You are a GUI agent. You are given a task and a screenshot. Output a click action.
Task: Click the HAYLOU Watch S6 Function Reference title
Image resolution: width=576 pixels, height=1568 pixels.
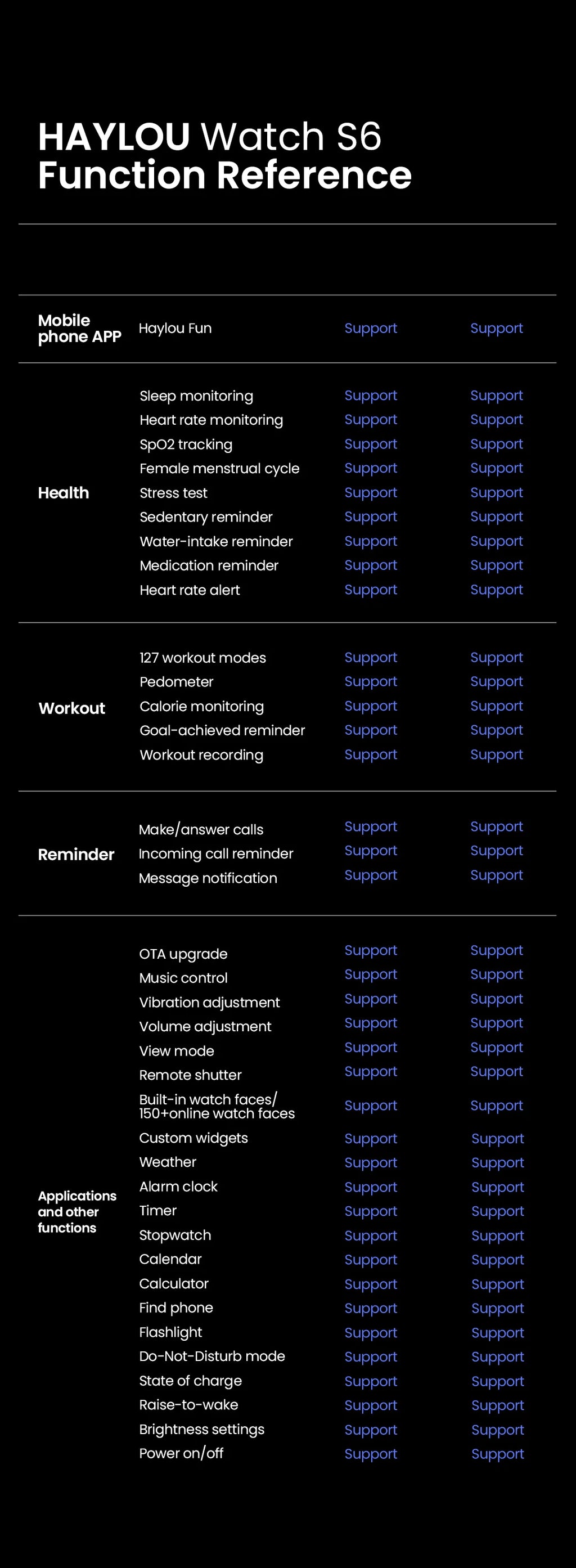click(x=224, y=155)
